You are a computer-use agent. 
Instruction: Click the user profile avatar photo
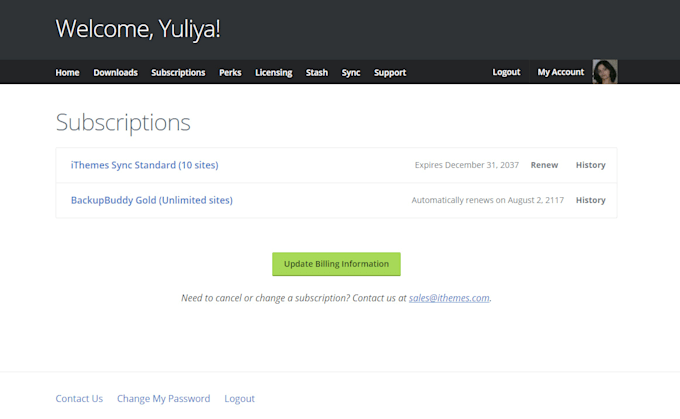point(605,72)
